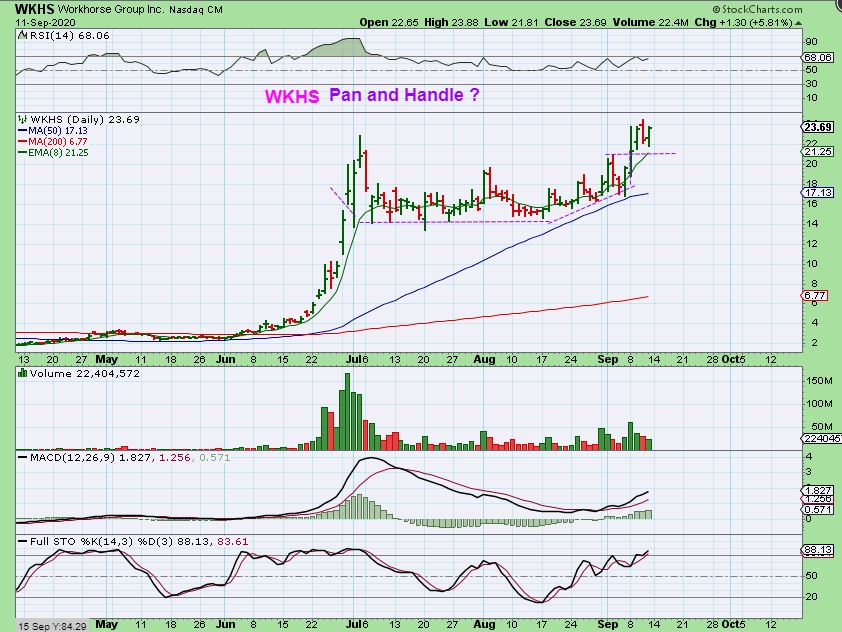Click the StockCharts.com copyright mark
Viewport: 842px width, 632px height.
[757, 9]
